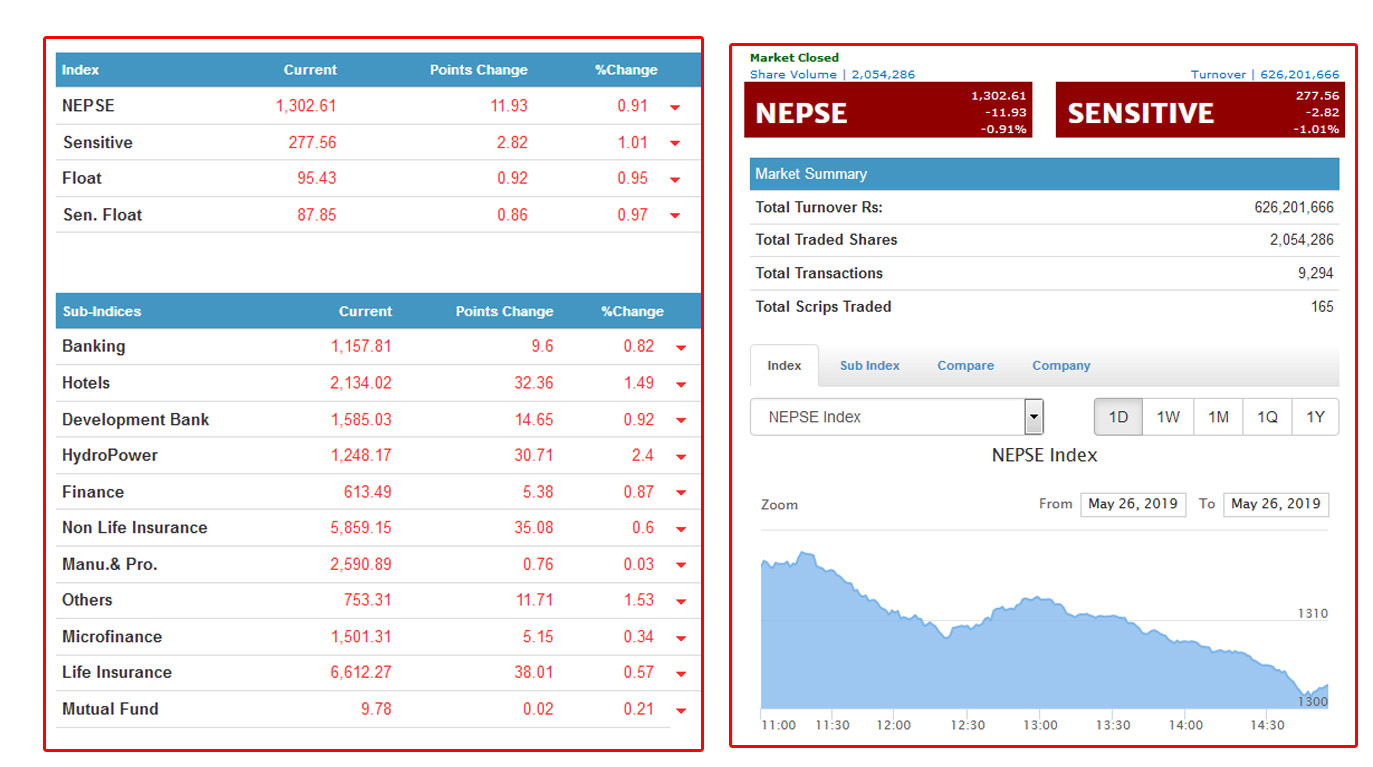Click the Non Life Insurance sub-index name
This screenshot has width=1373, height=767.
pyautogui.click(x=135, y=527)
